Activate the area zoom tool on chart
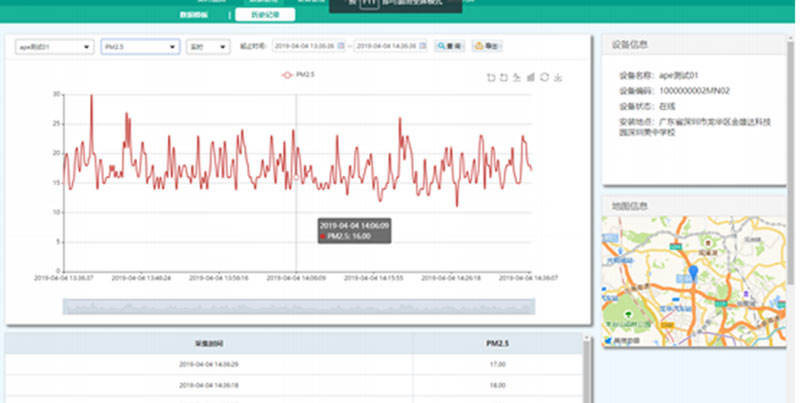Image resolution: width=800 pixels, height=403 pixels. tap(490, 77)
